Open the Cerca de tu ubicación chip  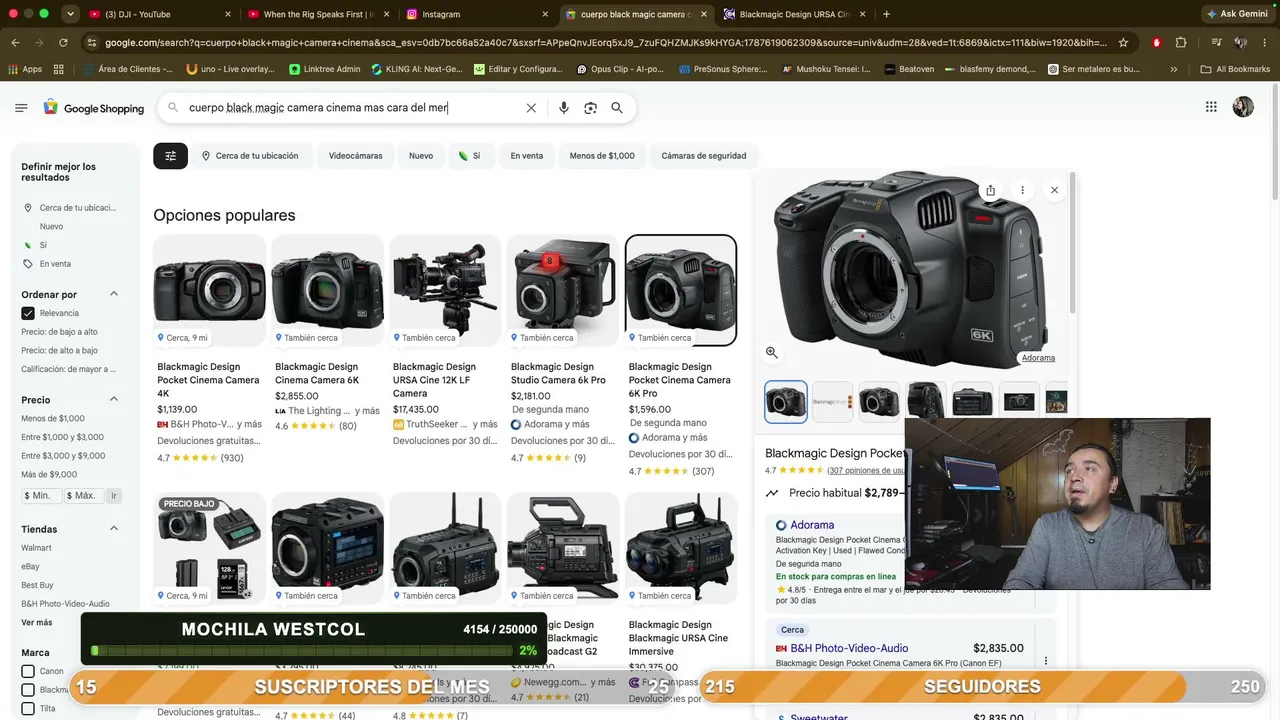point(250,156)
